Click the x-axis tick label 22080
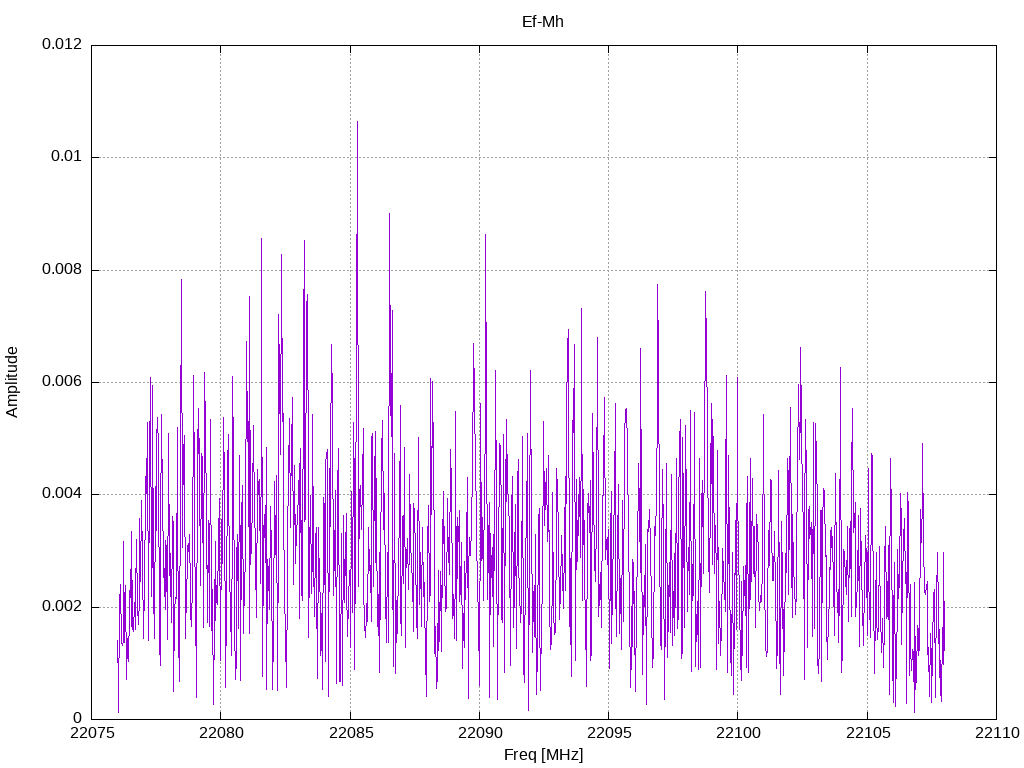Viewport: 1024px width, 768px height. (x=221, y=733)
